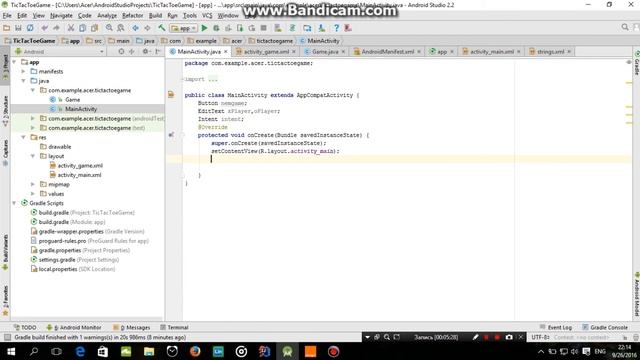Viewport: 640px width, 360px height.
Task: Expand the values folder
Action: pos(33,194)
